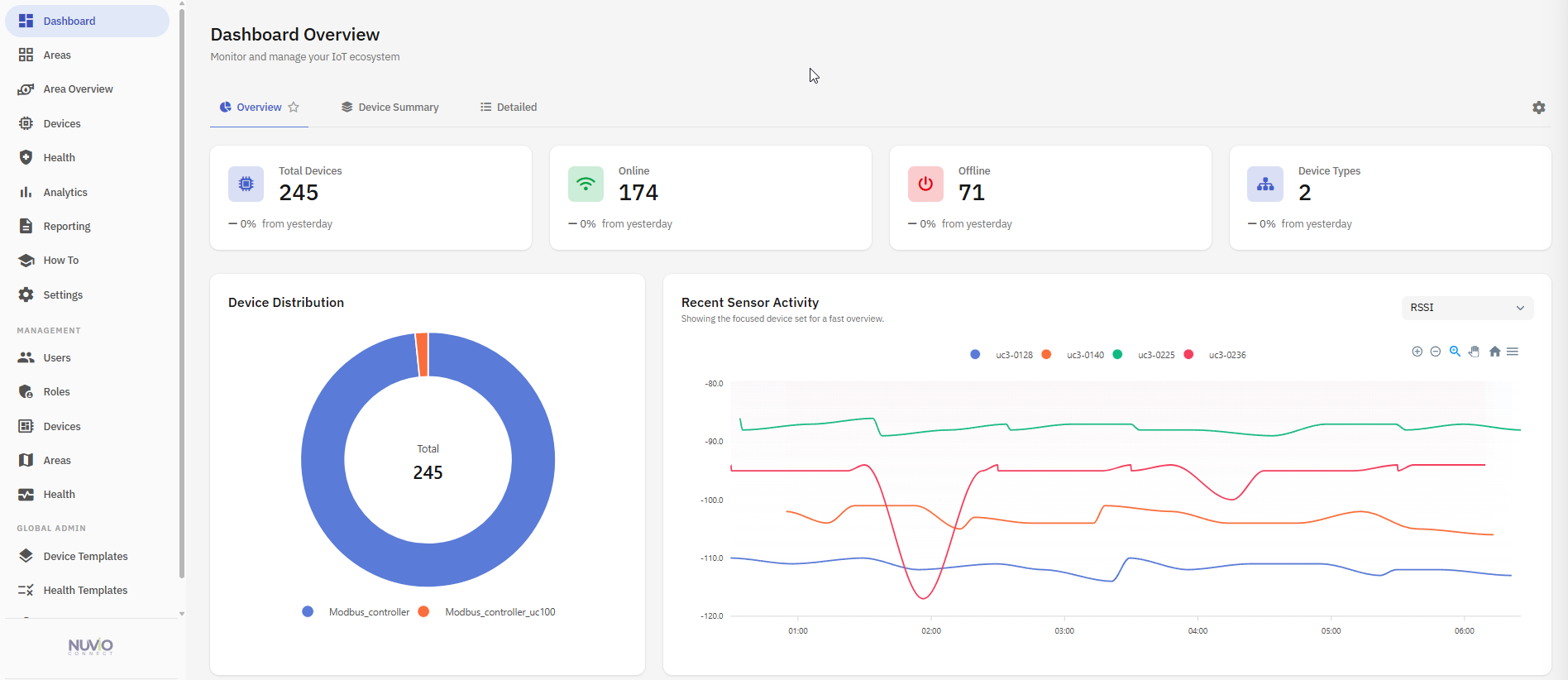Toggle uc3-0225 series in chart legend
1568x680 pixels.
[1144, 355]
